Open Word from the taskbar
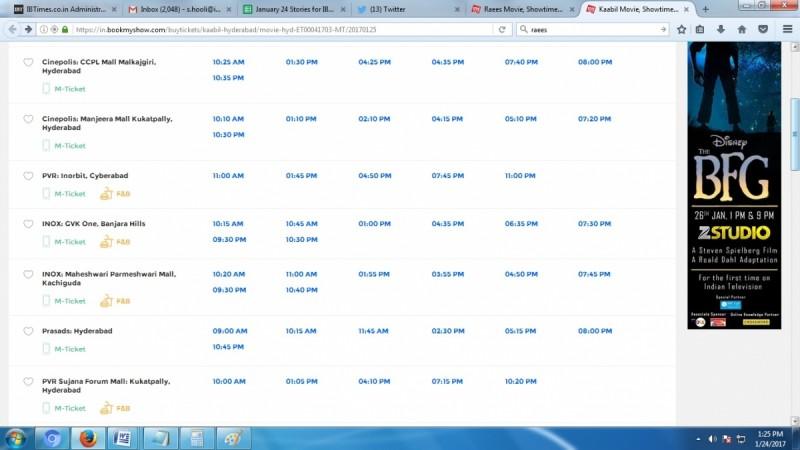The height and width of the screenshot is (450, 800). (122, 438)
